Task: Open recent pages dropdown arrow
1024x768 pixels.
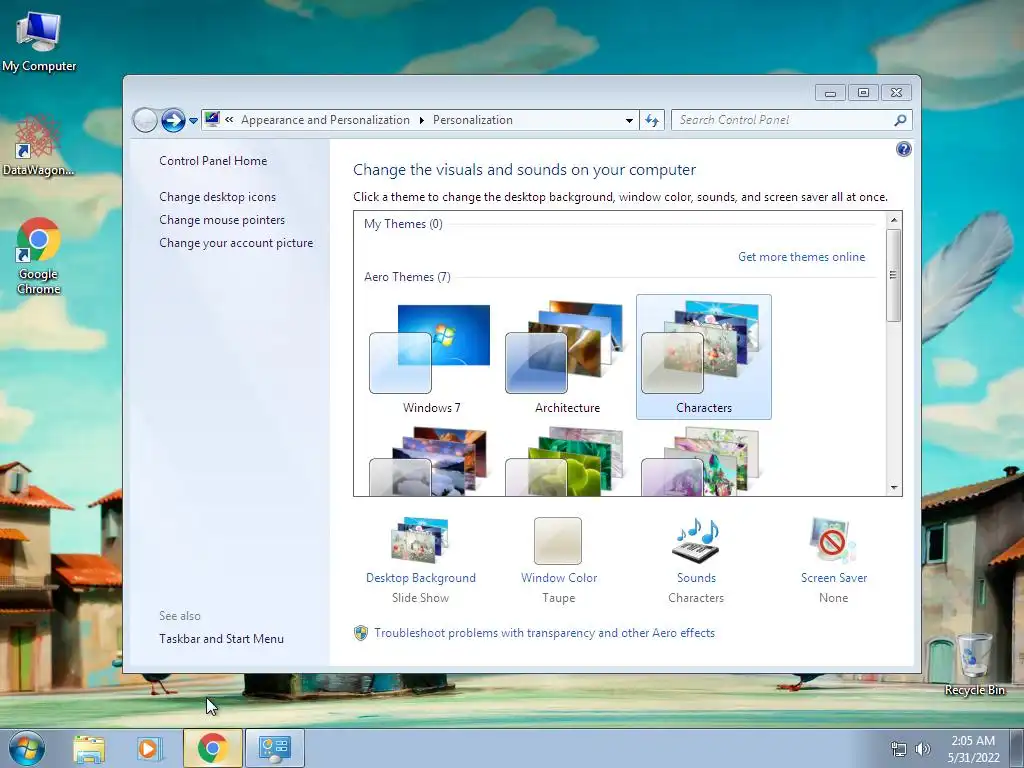Action: (193, 121)
